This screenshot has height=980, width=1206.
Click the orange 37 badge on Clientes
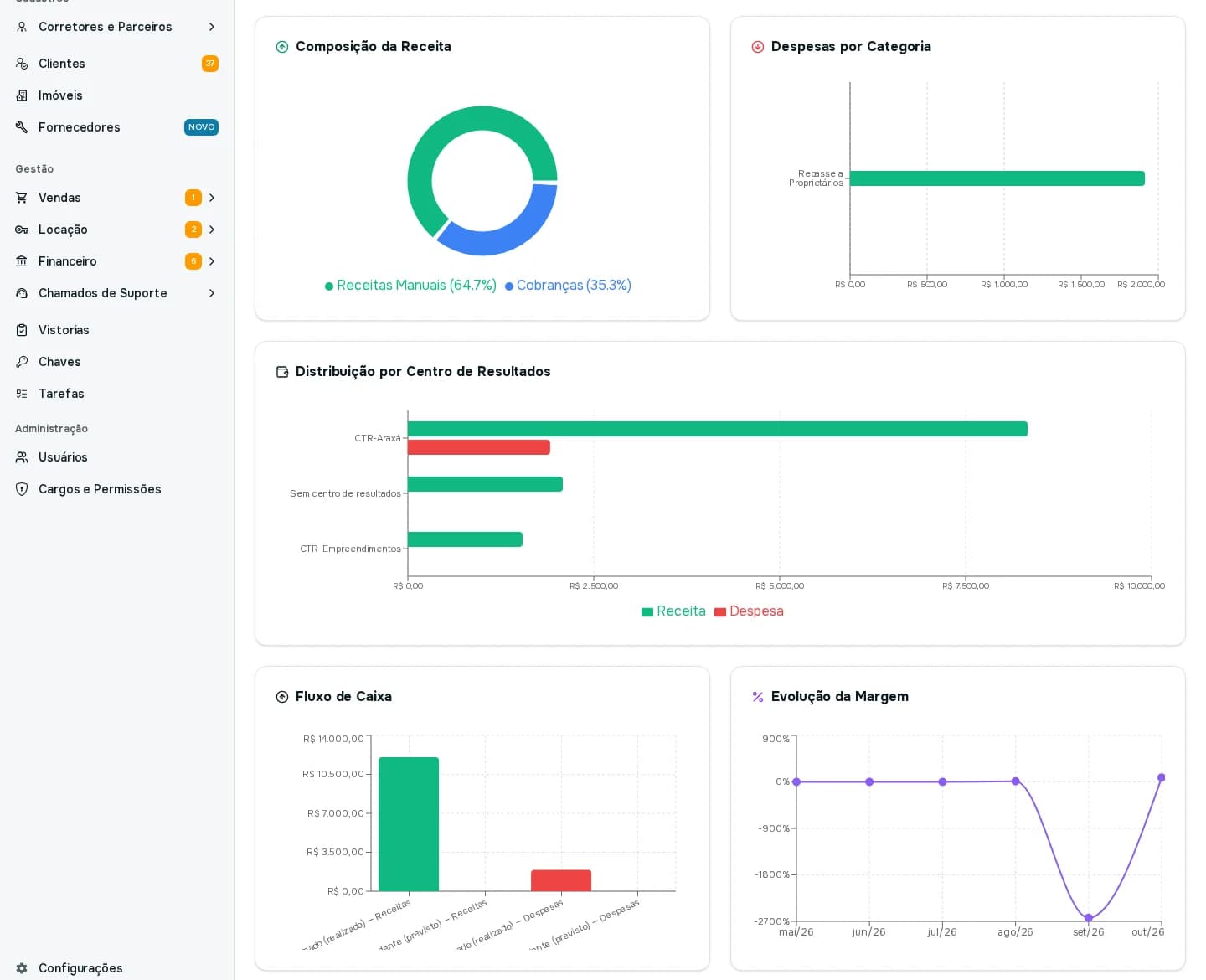pos(210,64)
